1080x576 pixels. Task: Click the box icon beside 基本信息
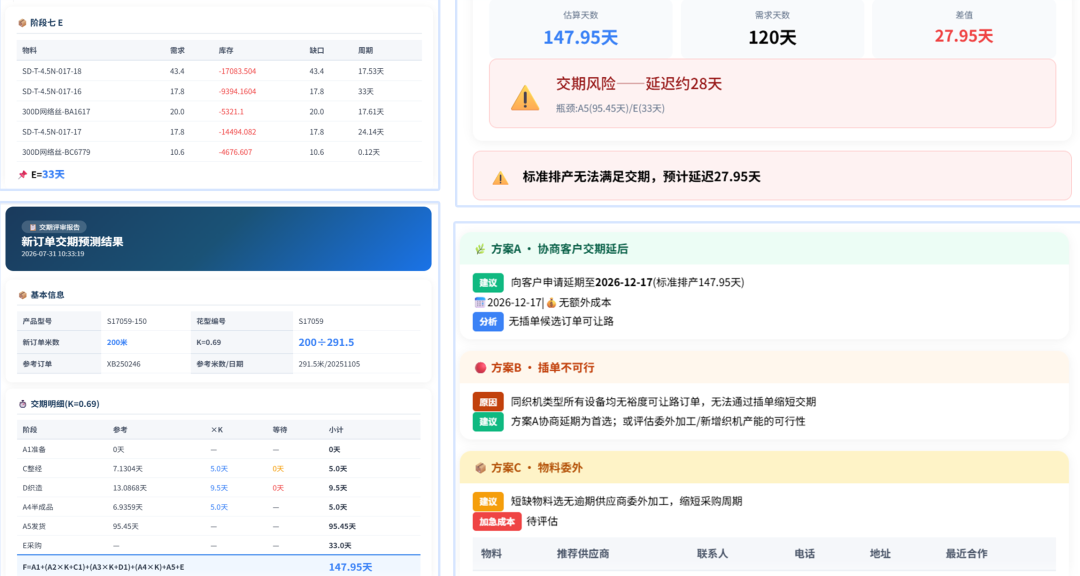point(22,295)
